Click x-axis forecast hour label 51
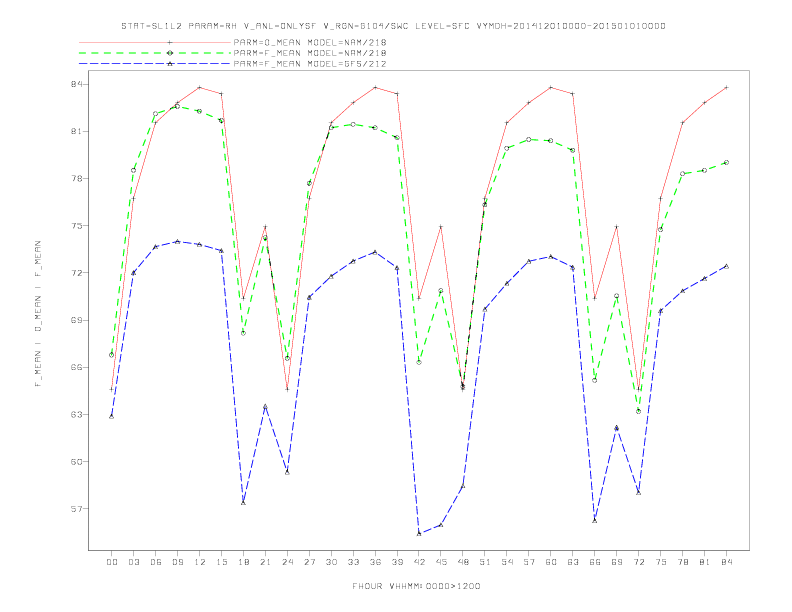Screen dimensions: 792x612 [485, 562]
